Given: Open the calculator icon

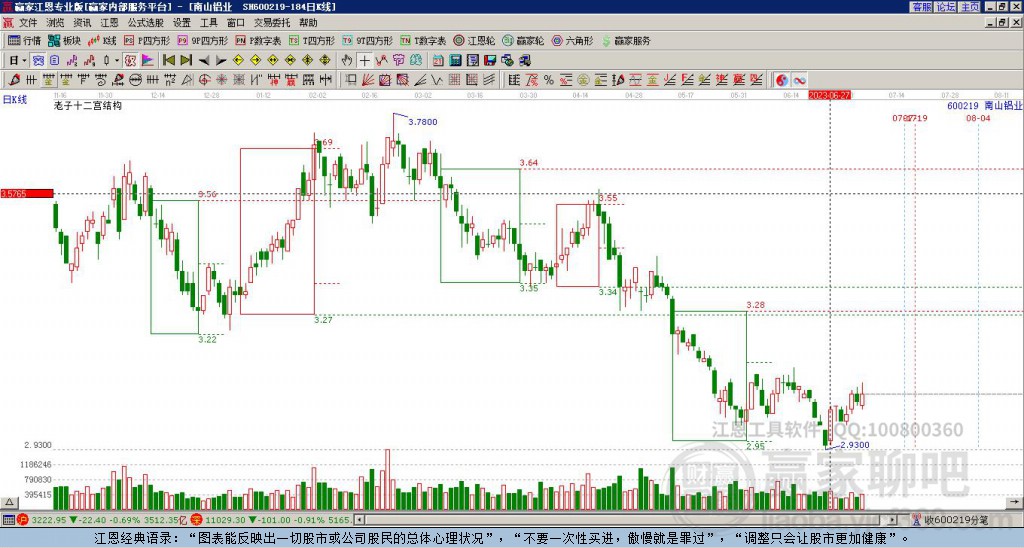Looking at the screenshot, I should (x=456, y=61).
